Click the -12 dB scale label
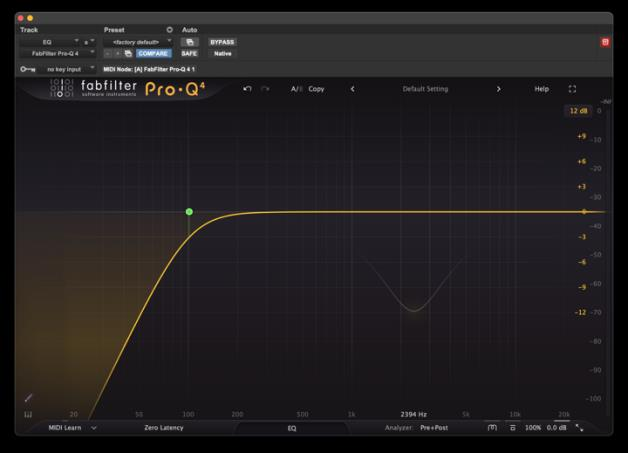 click(x=580, y=312)
